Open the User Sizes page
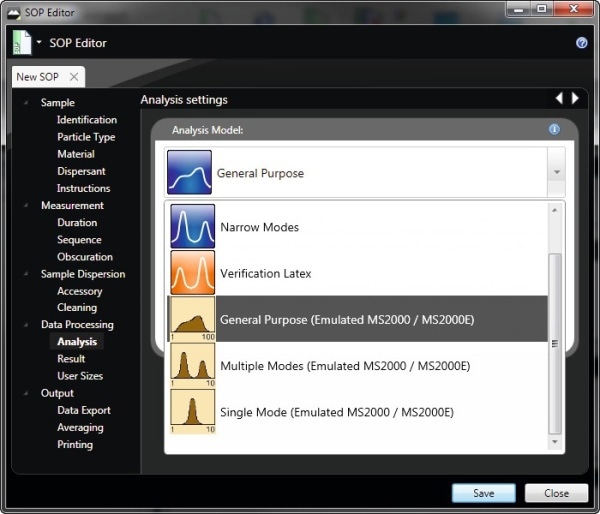This screenshot has width=600, height=514. click(80, 376)
